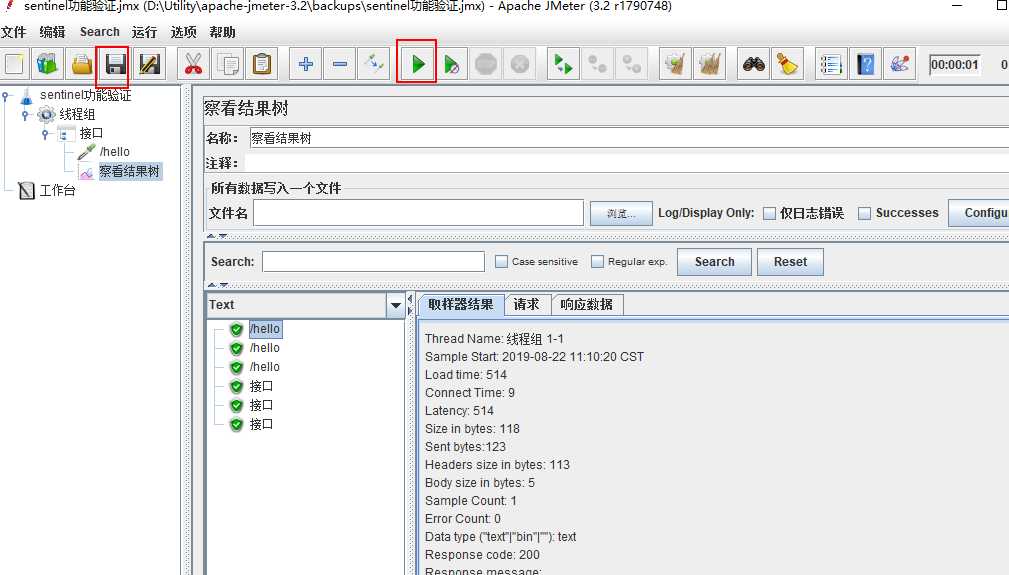Select the last 接口 result entry
This screenshot has width=1009, height=575.
pyautogui.click(x=261, y=424)
